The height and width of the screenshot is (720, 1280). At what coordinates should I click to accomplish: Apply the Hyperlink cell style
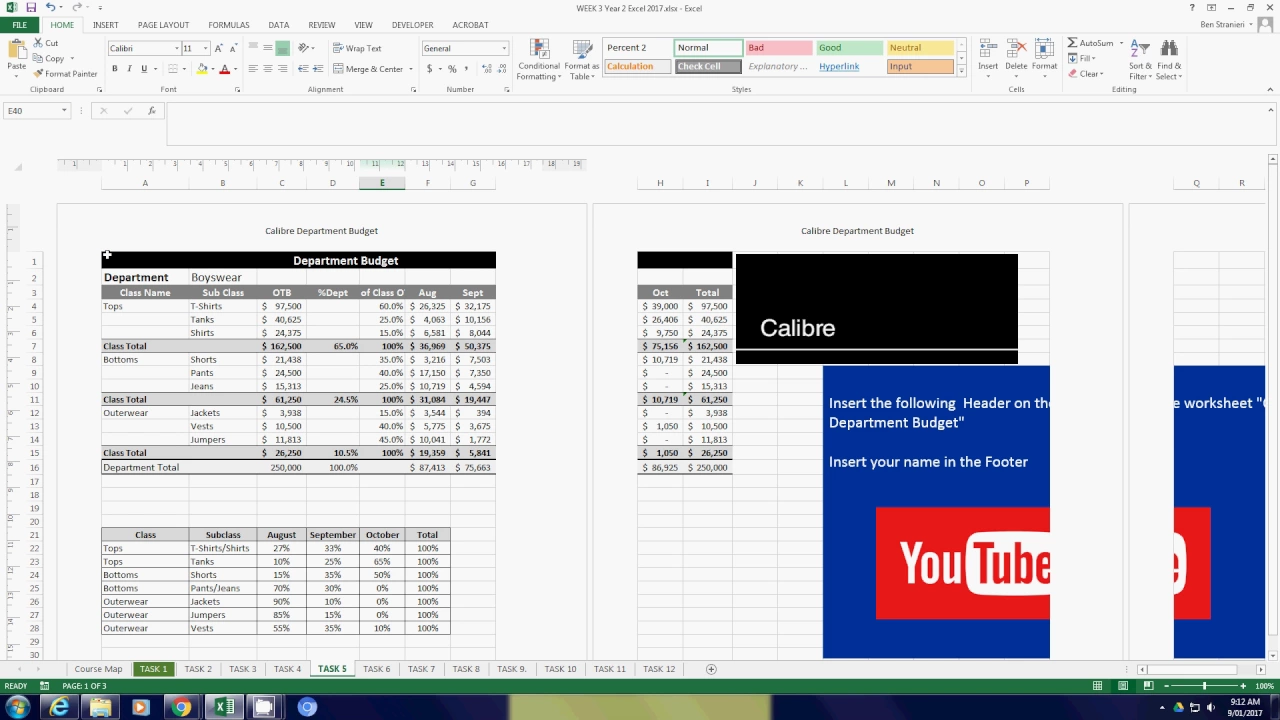click(850, 67)
